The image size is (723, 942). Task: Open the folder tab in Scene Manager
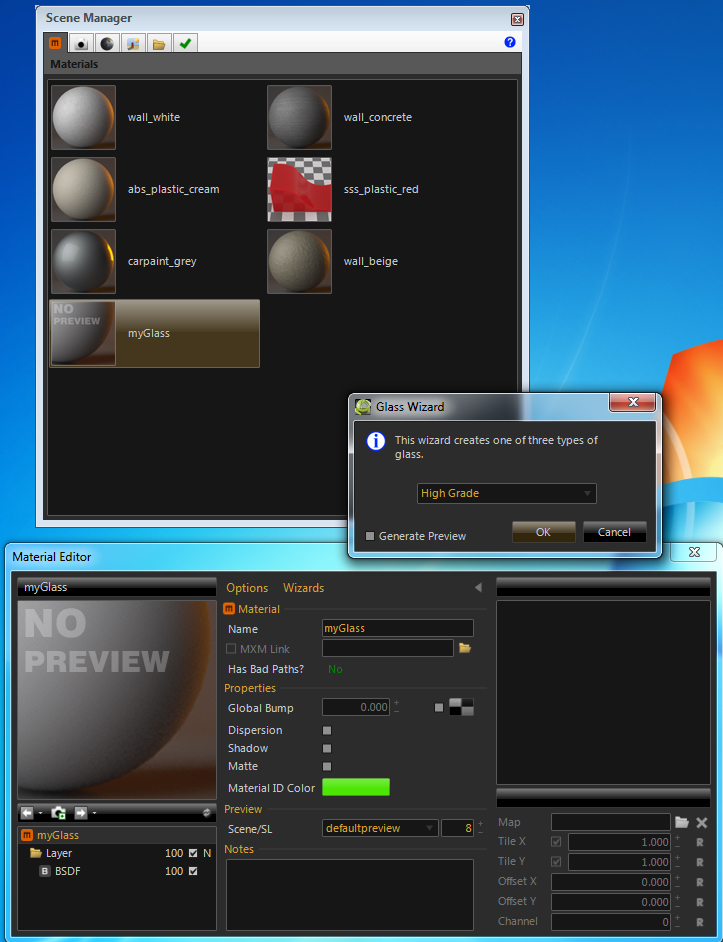tap(159, 43)
